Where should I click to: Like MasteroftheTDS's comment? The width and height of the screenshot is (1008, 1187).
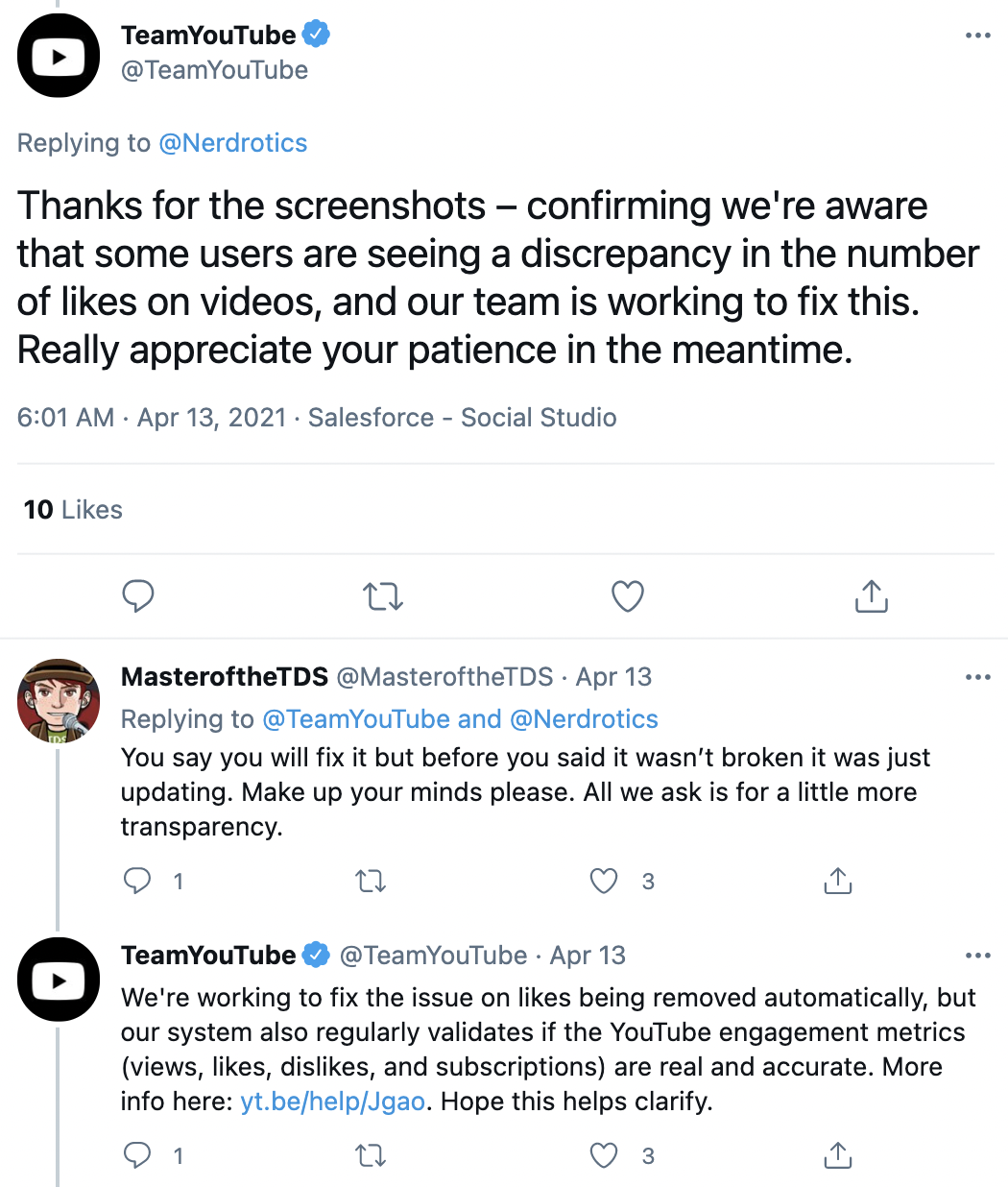[x=604, y=881]
